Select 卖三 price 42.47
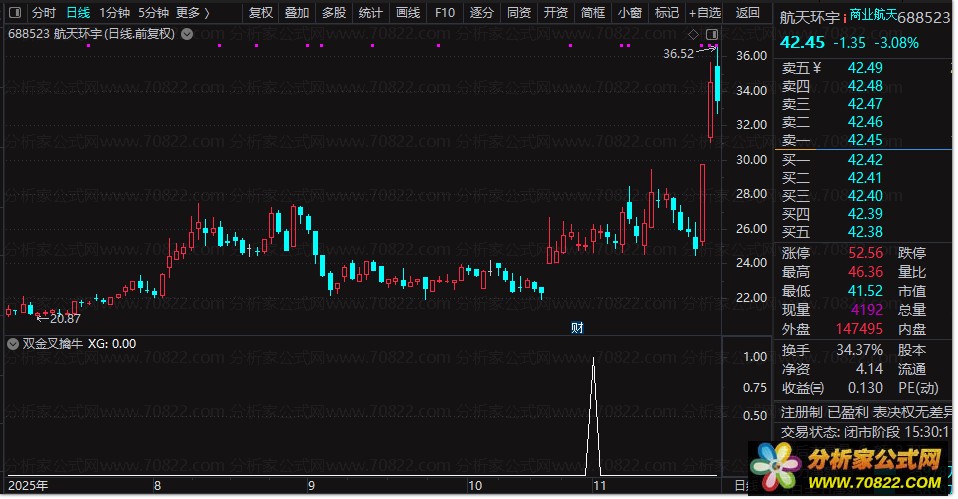958x499 pixels. (865, 104)
